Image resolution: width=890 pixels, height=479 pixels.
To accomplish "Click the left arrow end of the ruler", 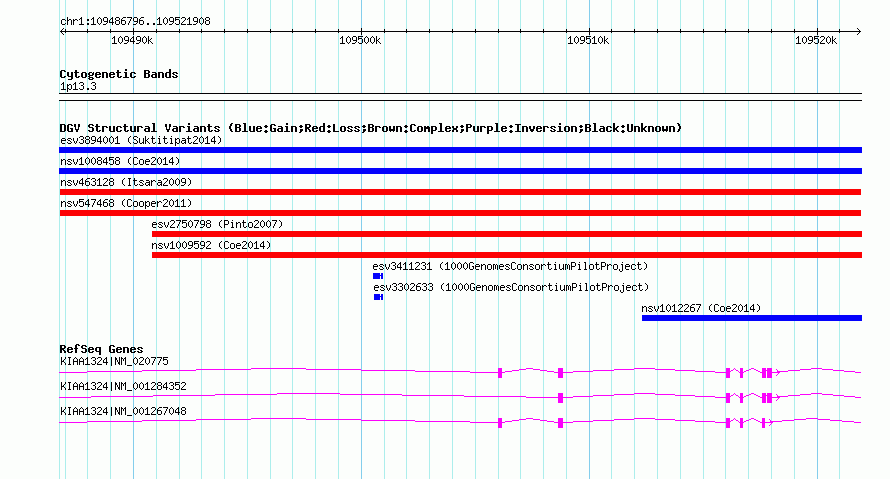I will click(x=62, y=32).
